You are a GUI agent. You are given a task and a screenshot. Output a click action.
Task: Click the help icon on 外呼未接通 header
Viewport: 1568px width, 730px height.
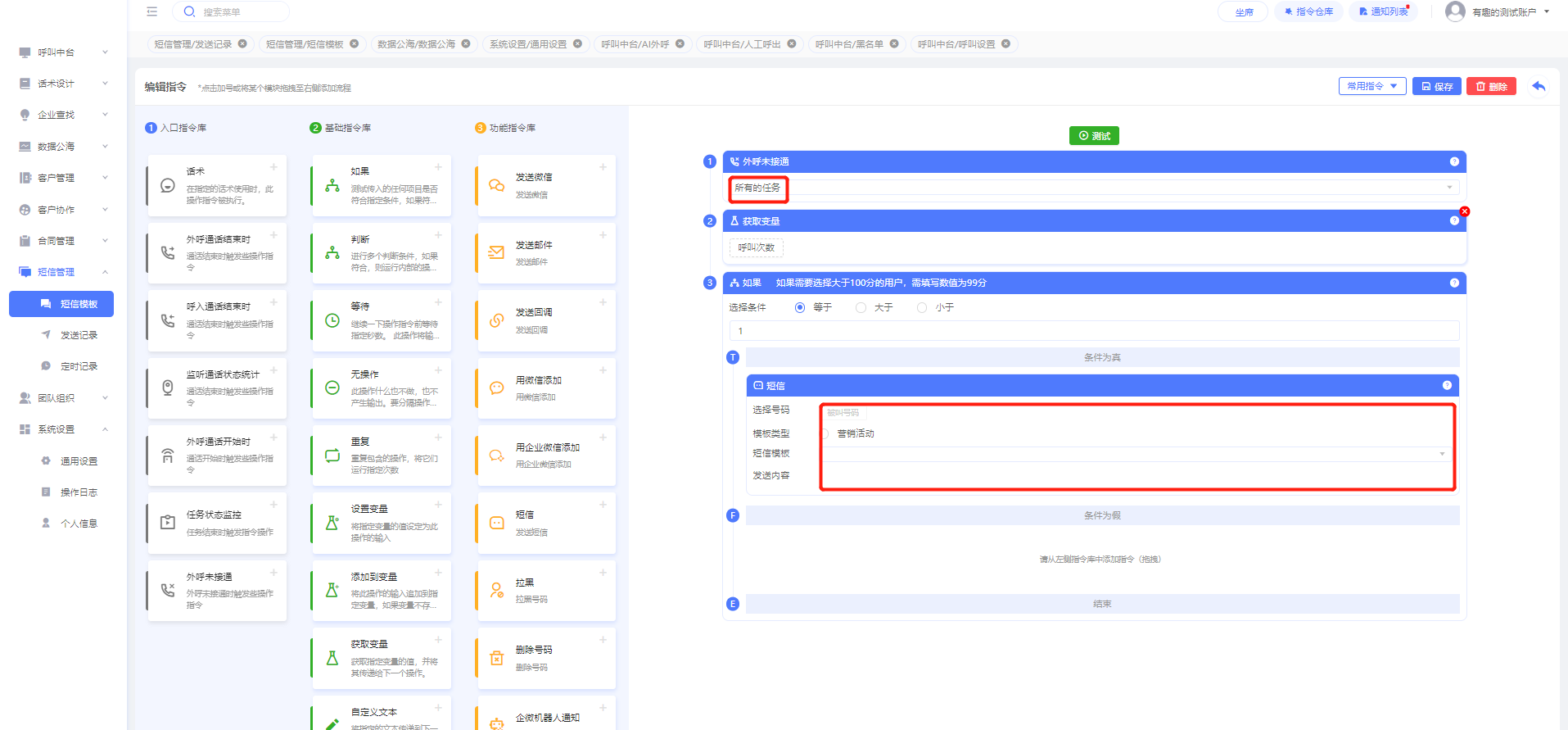coord(1454,161)
